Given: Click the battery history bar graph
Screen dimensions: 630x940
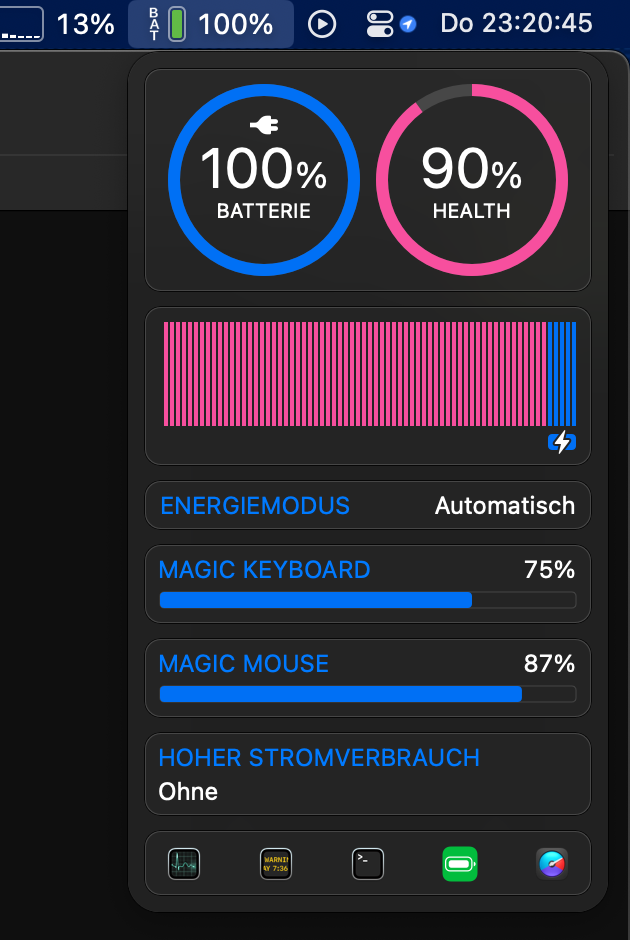Looking at the screenshot, I should [x=368, y=374].
